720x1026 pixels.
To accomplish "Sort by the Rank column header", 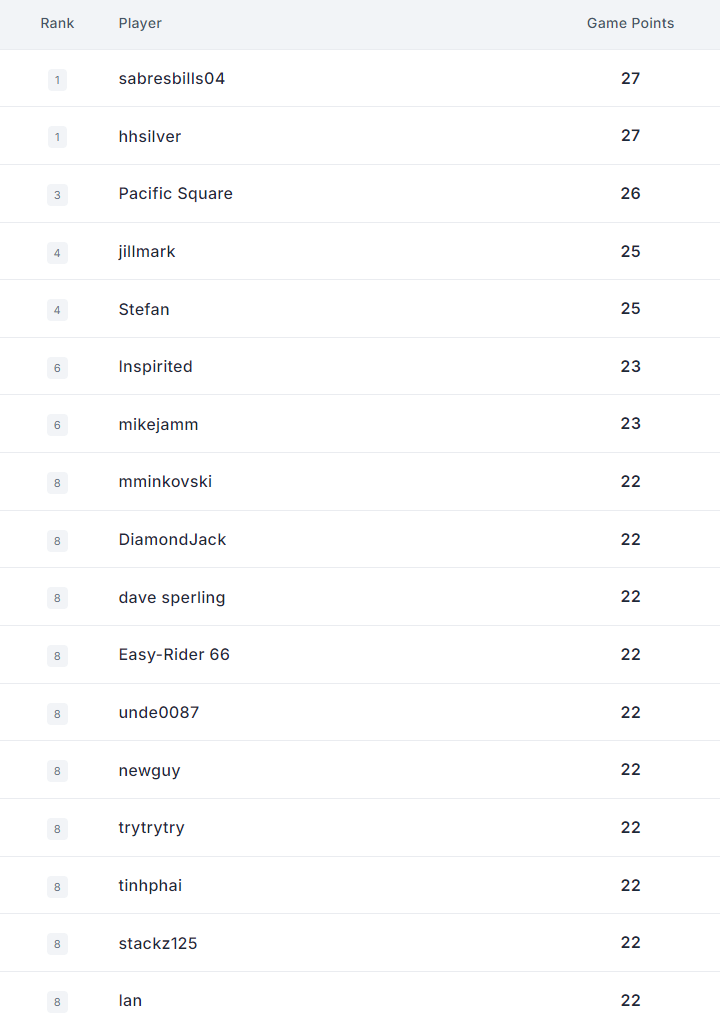I will click(x=58, y=23).
